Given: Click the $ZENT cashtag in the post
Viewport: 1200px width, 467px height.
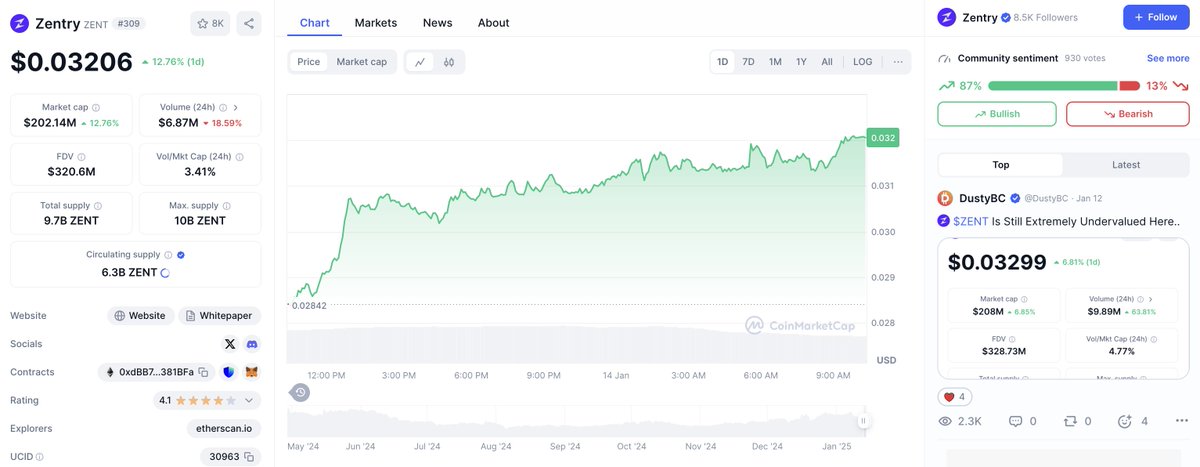Looking at the screenshot, I should coord(971,221).
